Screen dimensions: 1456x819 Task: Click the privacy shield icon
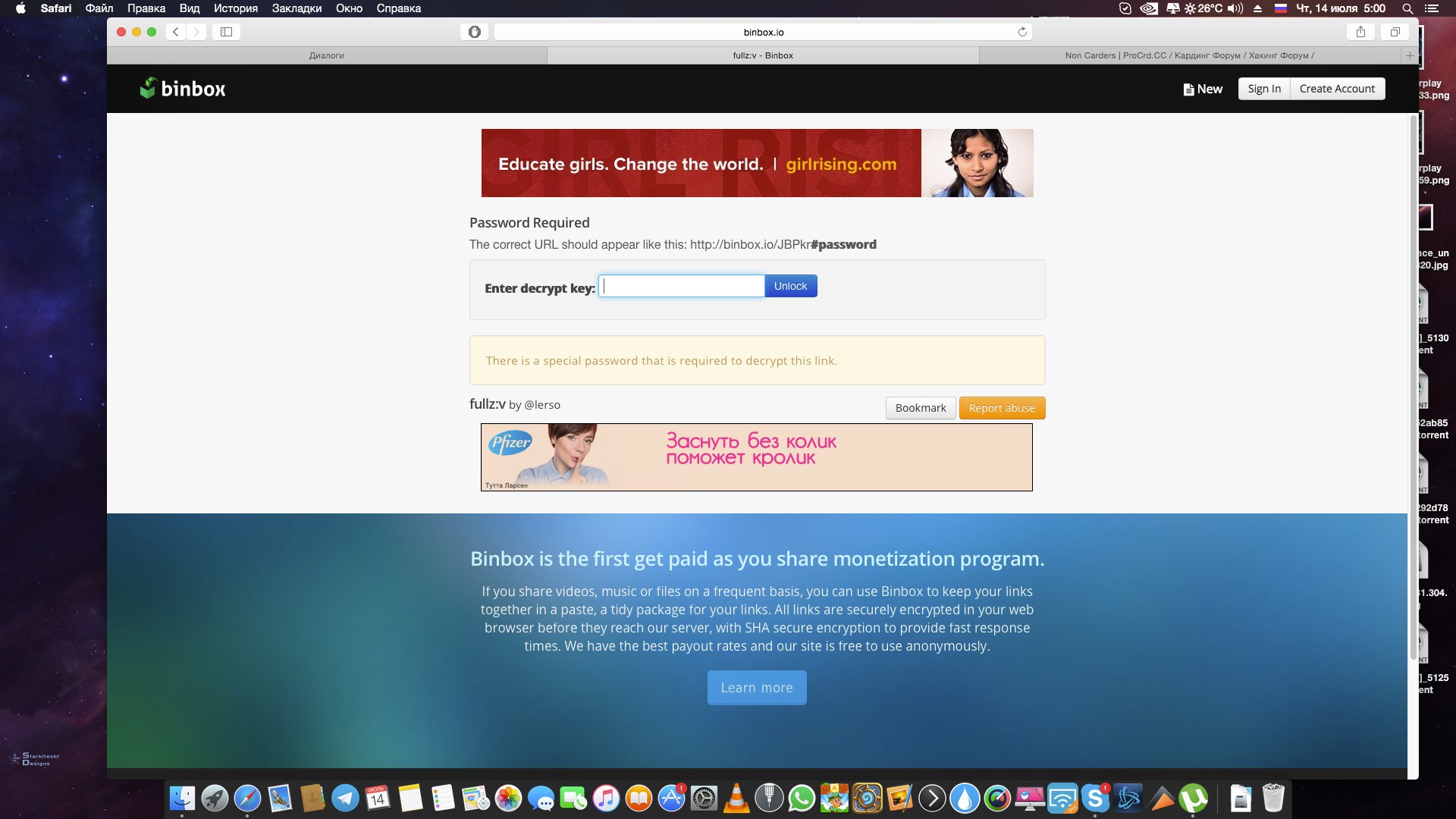coord(475,32)
